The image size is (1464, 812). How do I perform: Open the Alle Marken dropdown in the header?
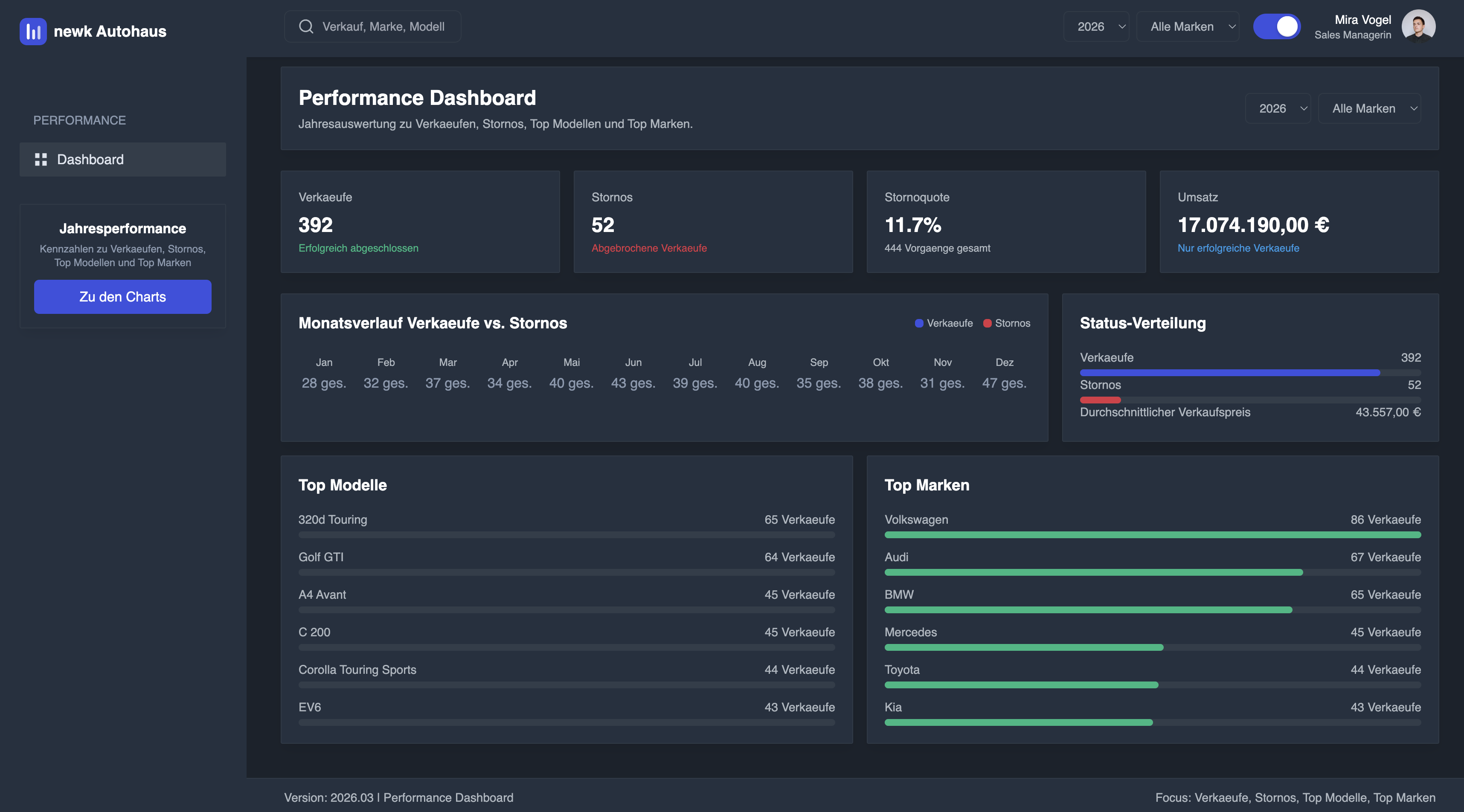1187,26
